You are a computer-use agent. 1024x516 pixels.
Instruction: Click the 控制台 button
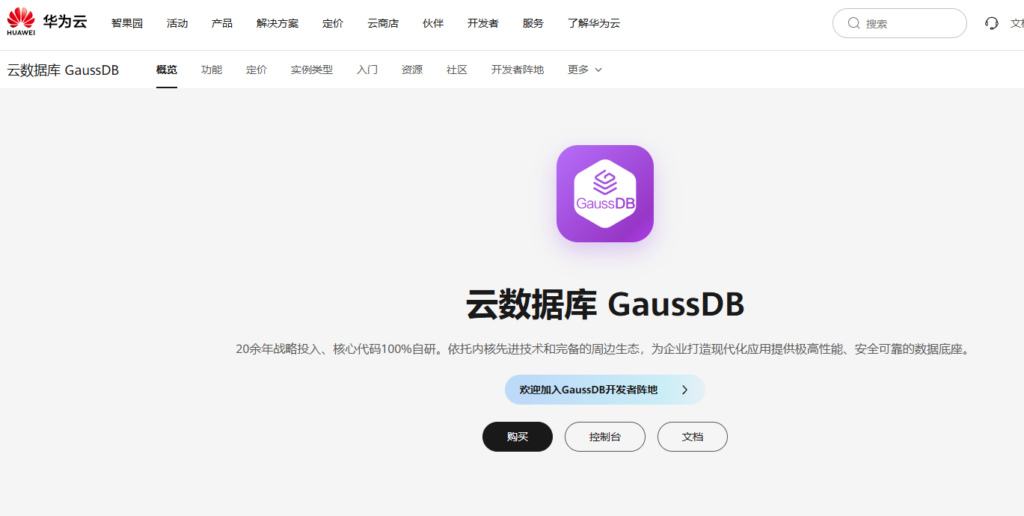605,437
